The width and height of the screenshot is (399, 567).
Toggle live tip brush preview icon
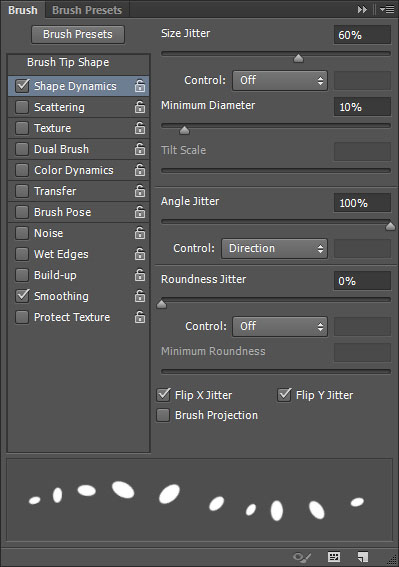click(x=302, y=557)
